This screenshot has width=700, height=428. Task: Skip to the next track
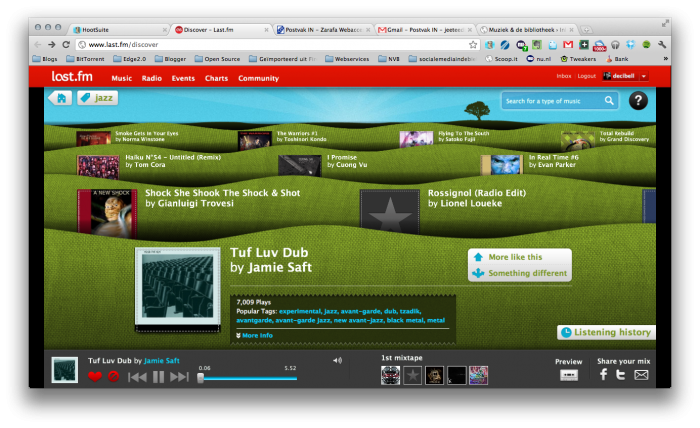pos(179,377)
